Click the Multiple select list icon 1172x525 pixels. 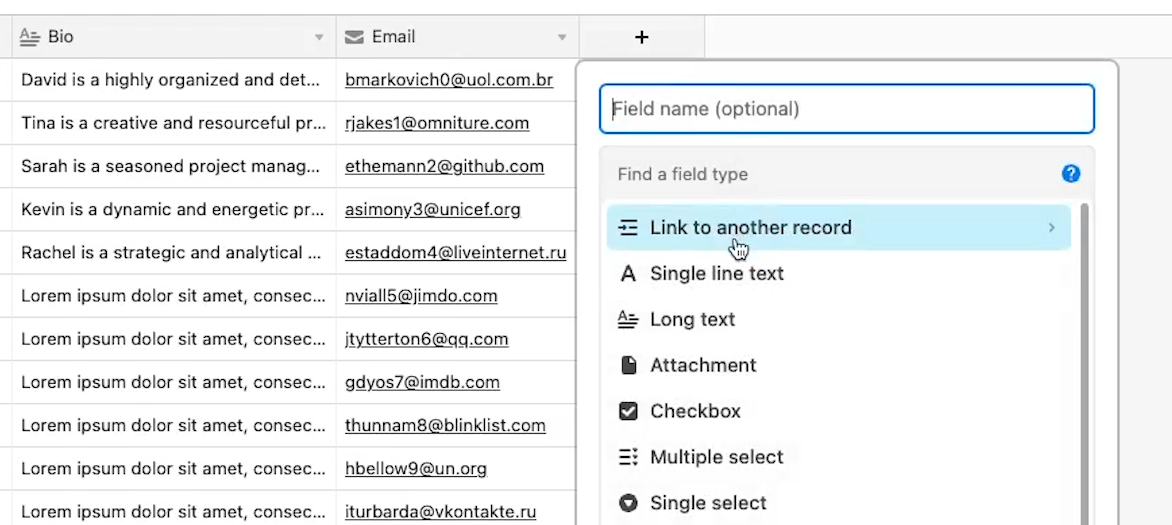point(629,457)
